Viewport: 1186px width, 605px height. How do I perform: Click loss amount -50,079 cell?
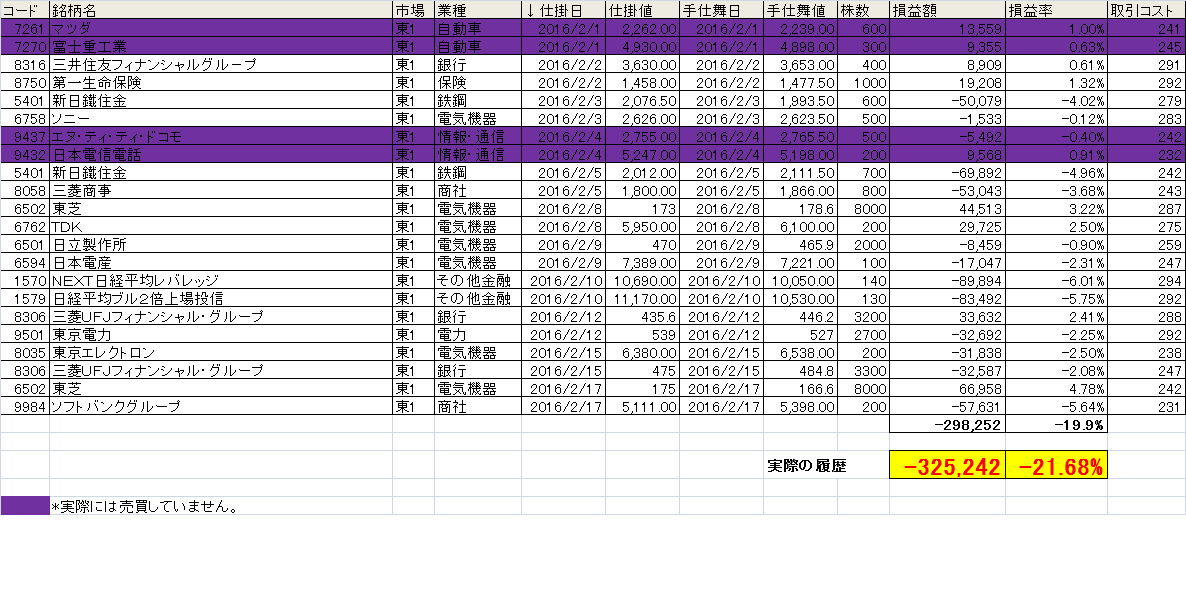pos(947,101)
